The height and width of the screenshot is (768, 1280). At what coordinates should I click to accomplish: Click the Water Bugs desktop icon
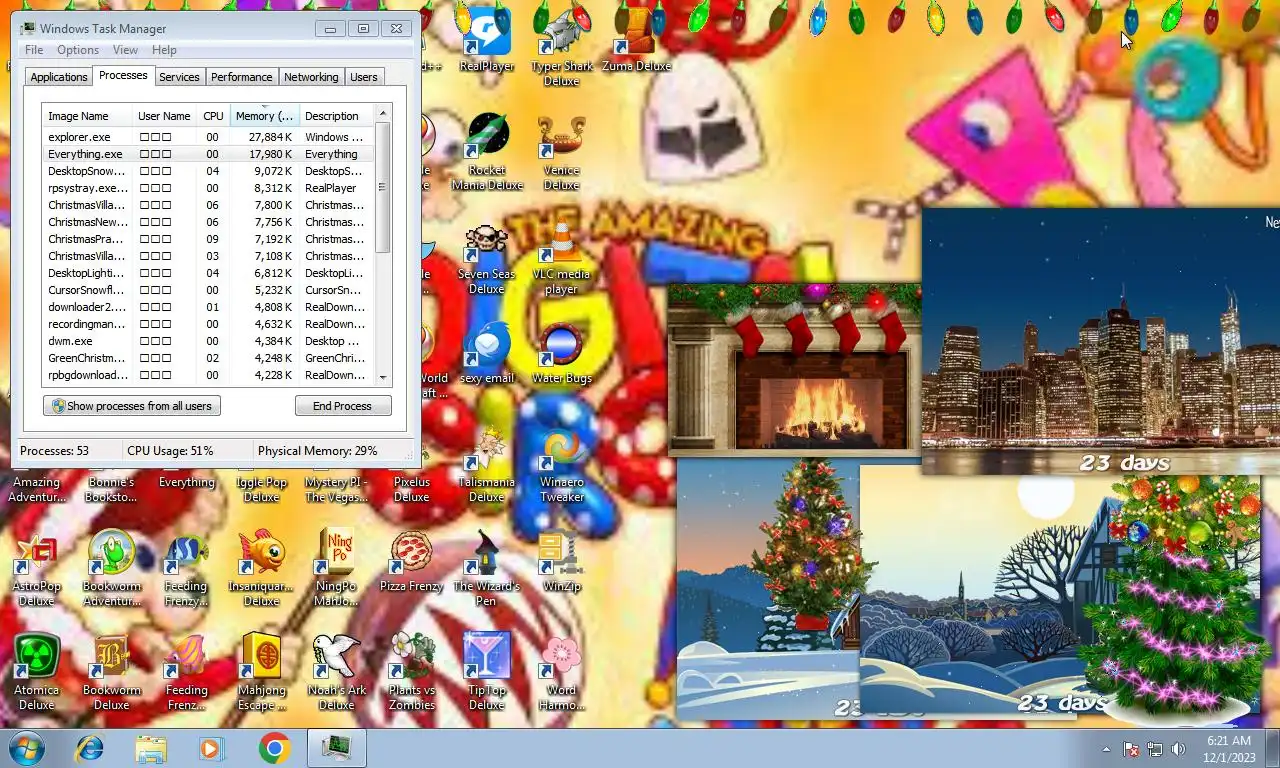(561, 352)
